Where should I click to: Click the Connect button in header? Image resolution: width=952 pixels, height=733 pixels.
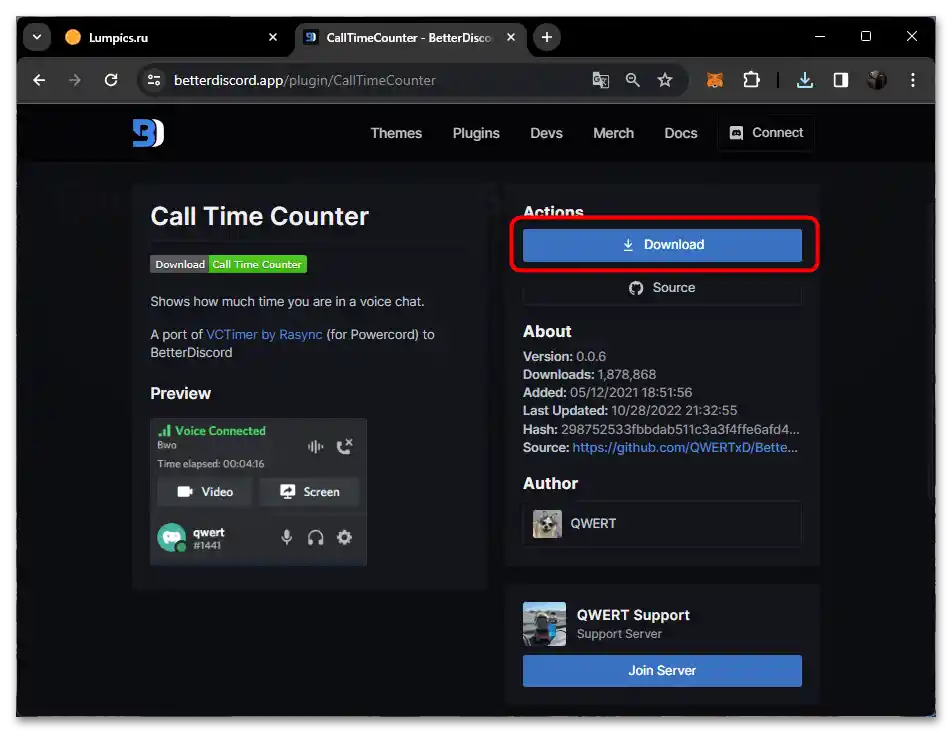pyautogui.click(x=766, y=132)
